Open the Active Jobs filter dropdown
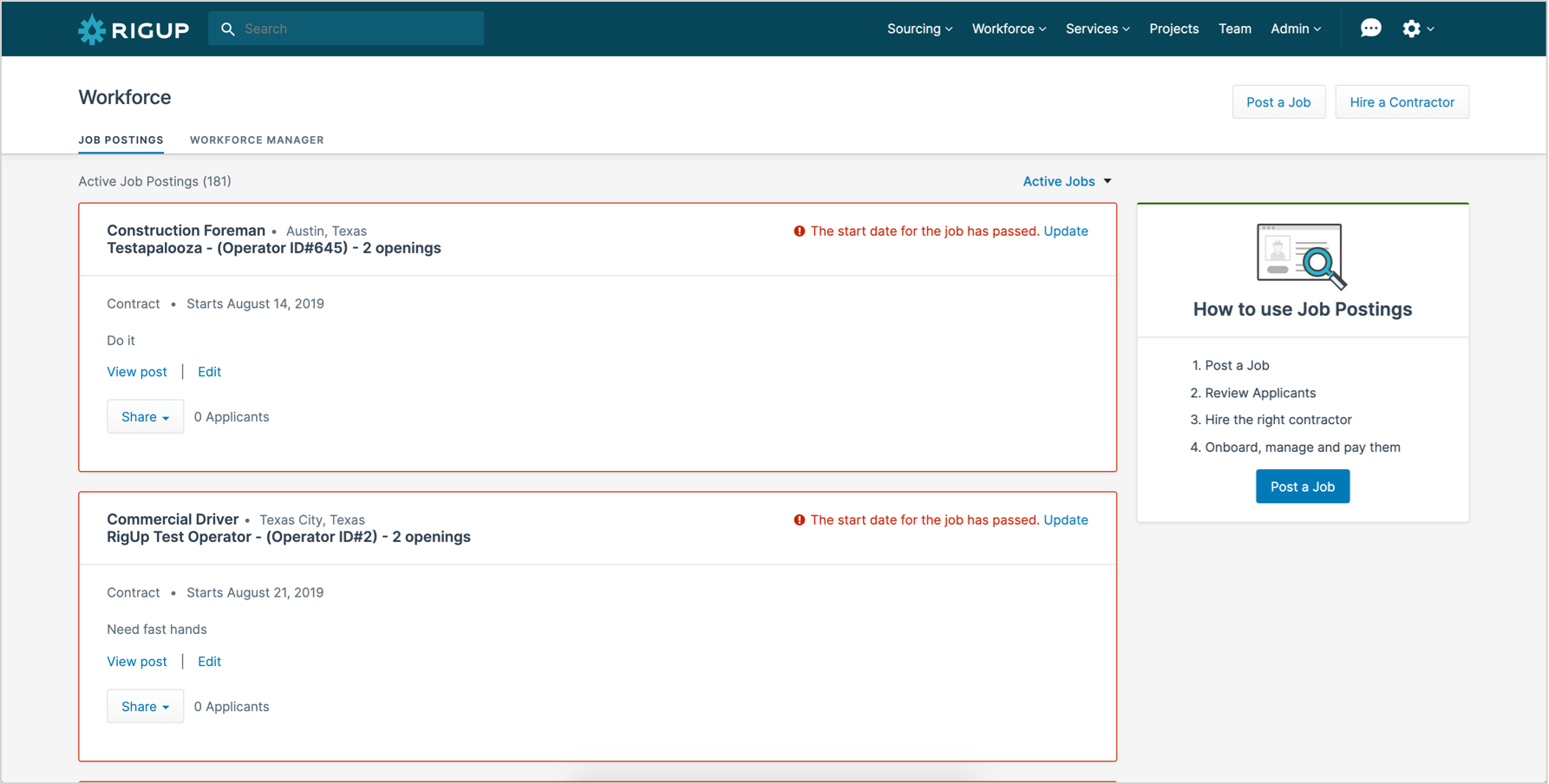Image resolution: width=1549 pixels, height=784 pixels. (1067, 181)
